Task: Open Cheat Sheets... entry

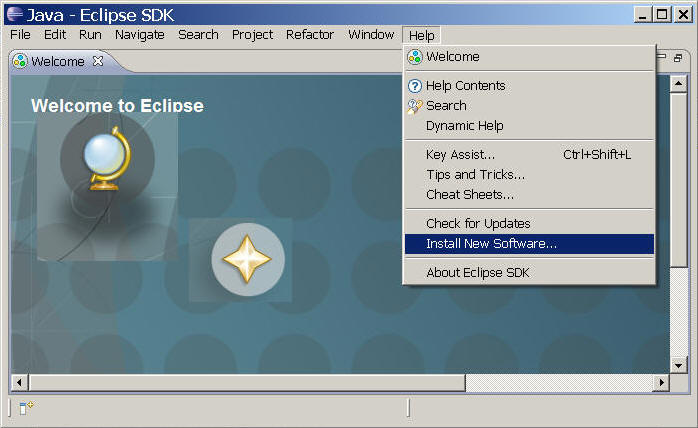Action: (529, 195)
